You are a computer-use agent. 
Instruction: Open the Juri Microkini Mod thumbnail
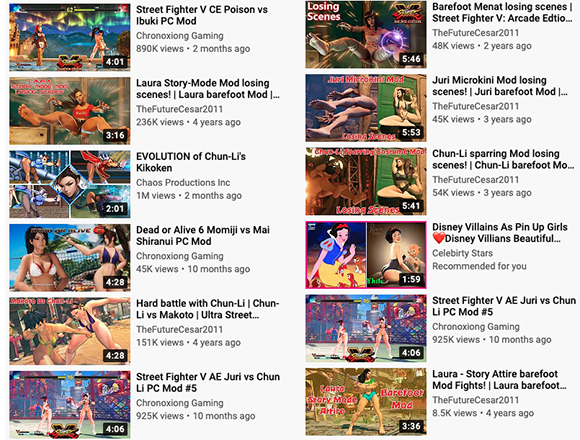click(366, 108)
